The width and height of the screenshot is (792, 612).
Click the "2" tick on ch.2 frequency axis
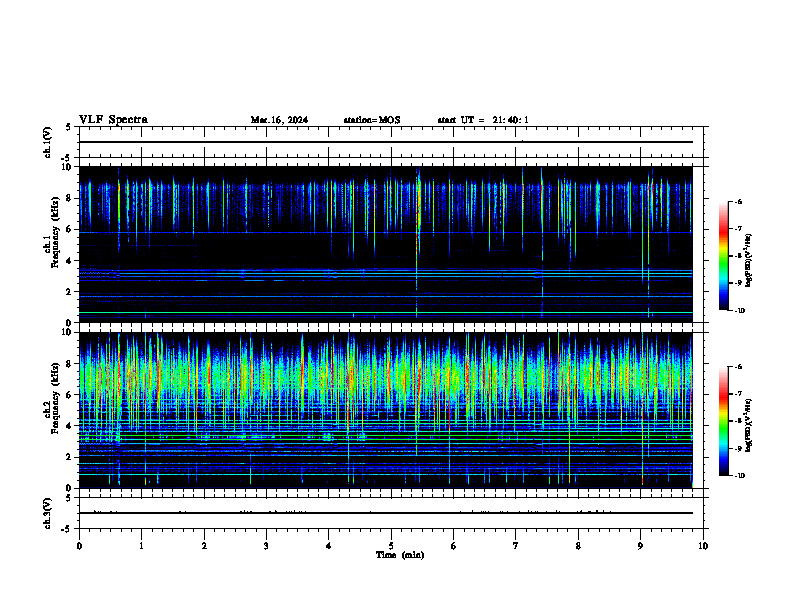[x=69, y=457]
